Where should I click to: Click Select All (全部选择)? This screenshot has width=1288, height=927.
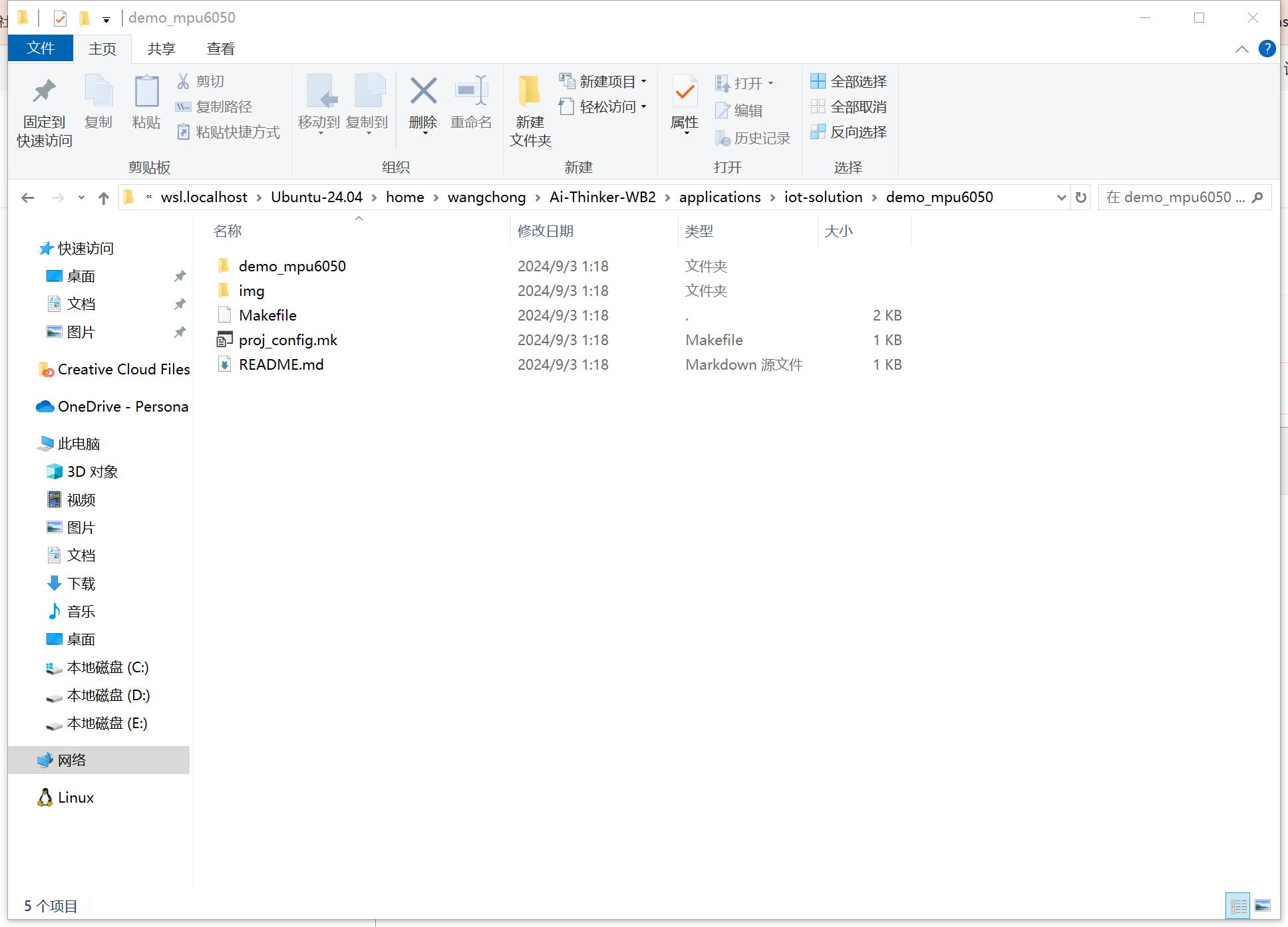(x=849, y=81)
